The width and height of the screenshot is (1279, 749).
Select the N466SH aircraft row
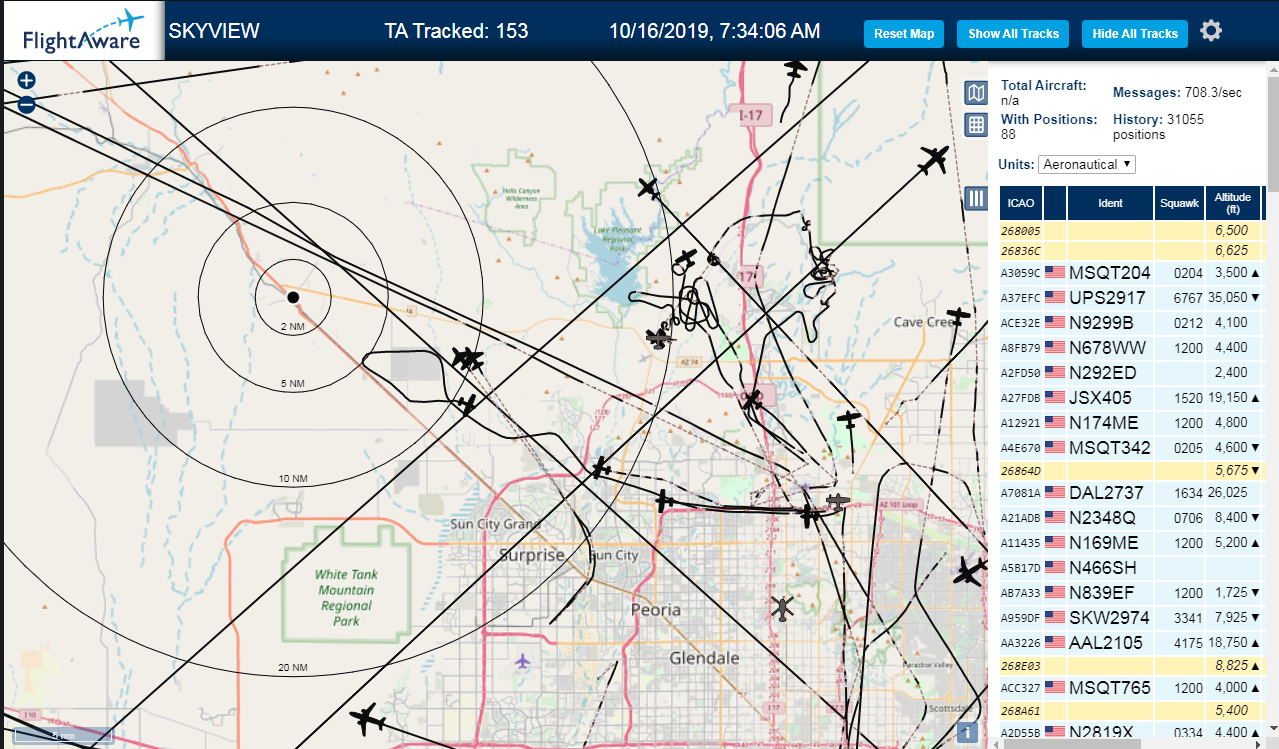(x=1131, y=568)
